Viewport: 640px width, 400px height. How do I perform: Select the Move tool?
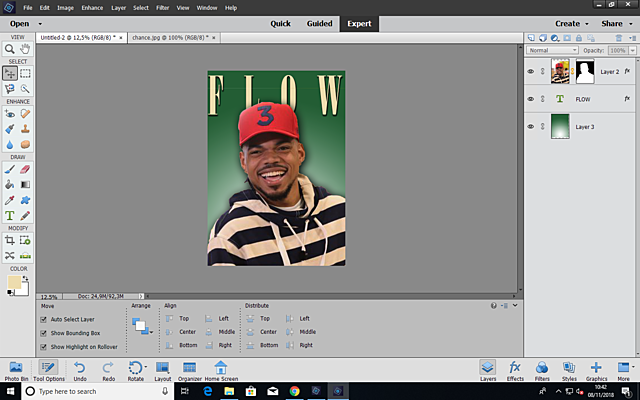point(9,73)
